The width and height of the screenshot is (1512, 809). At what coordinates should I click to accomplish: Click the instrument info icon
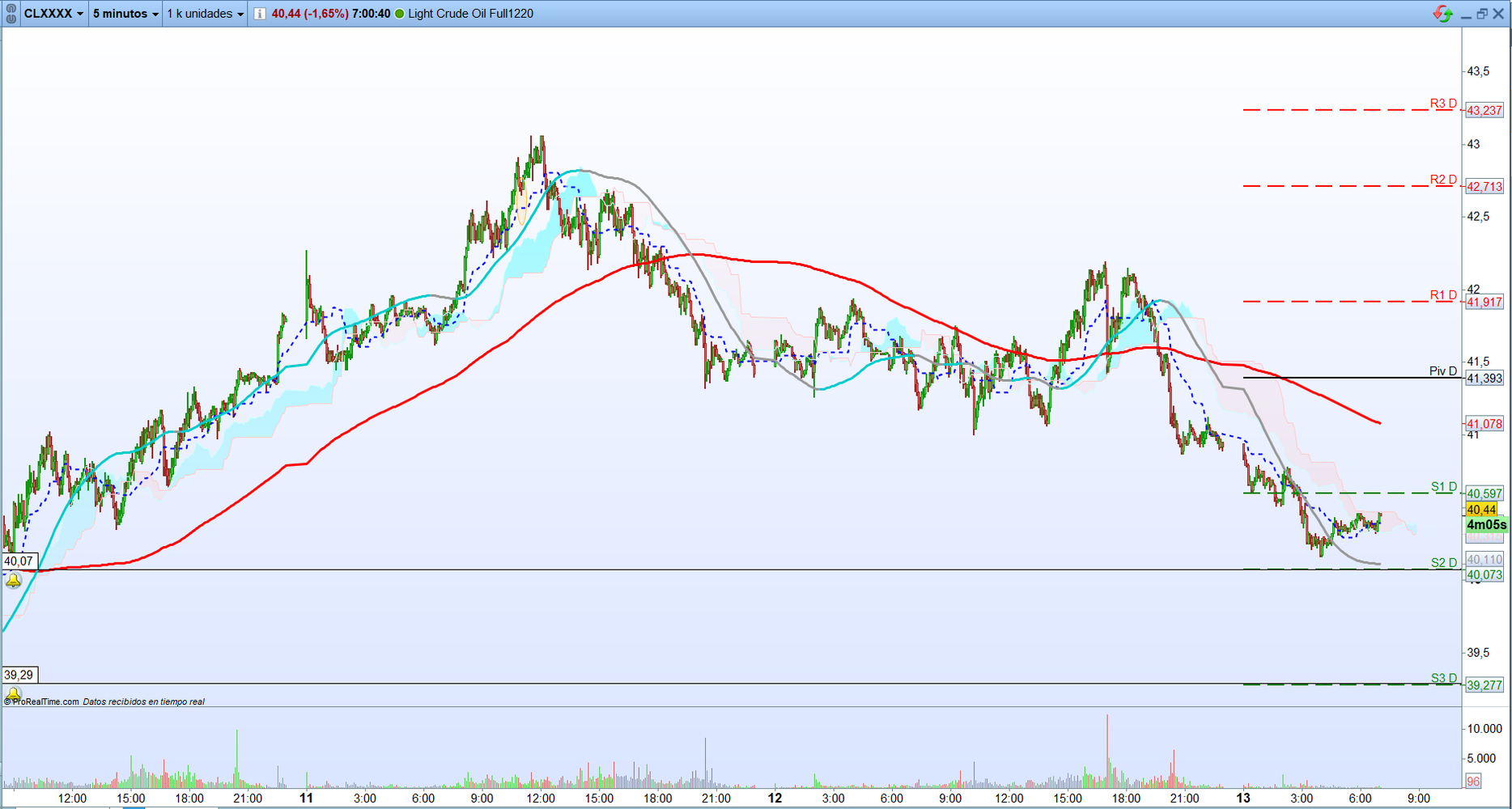pyautogui.click(x=259, y=14)
